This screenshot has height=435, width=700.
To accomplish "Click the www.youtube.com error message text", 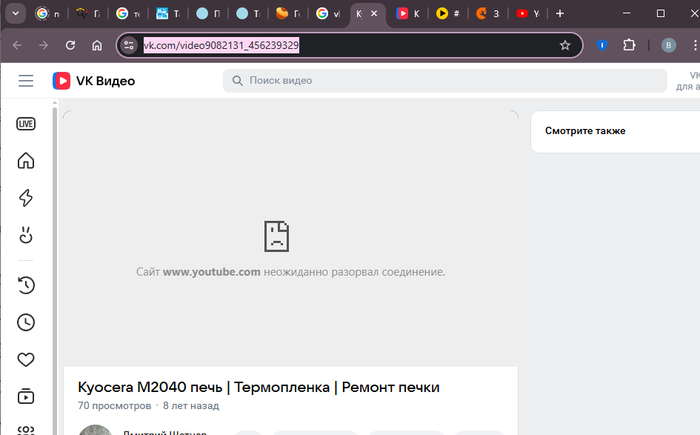I will (291, 272).
